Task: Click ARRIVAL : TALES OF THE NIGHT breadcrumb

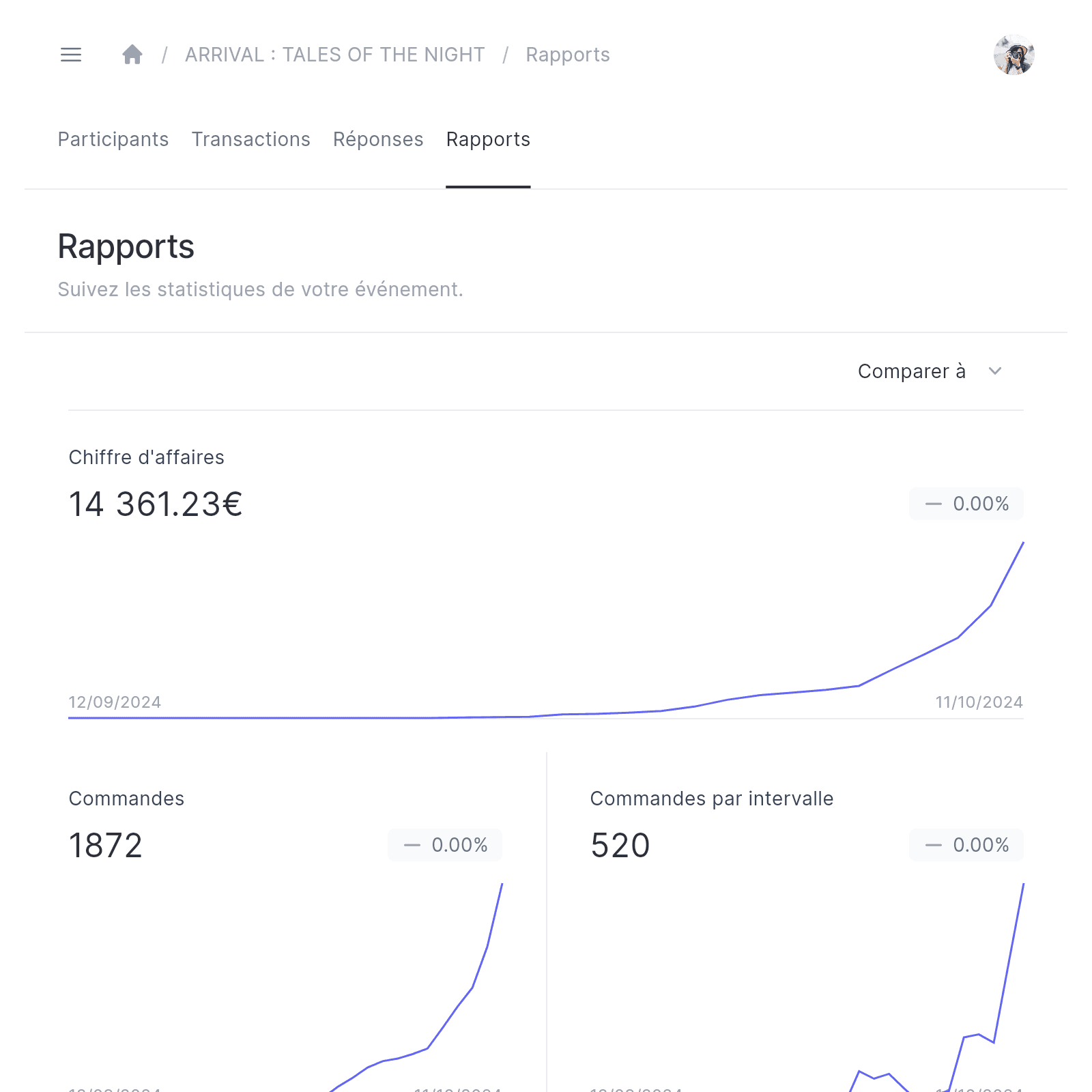Action: tap(334, 55)
